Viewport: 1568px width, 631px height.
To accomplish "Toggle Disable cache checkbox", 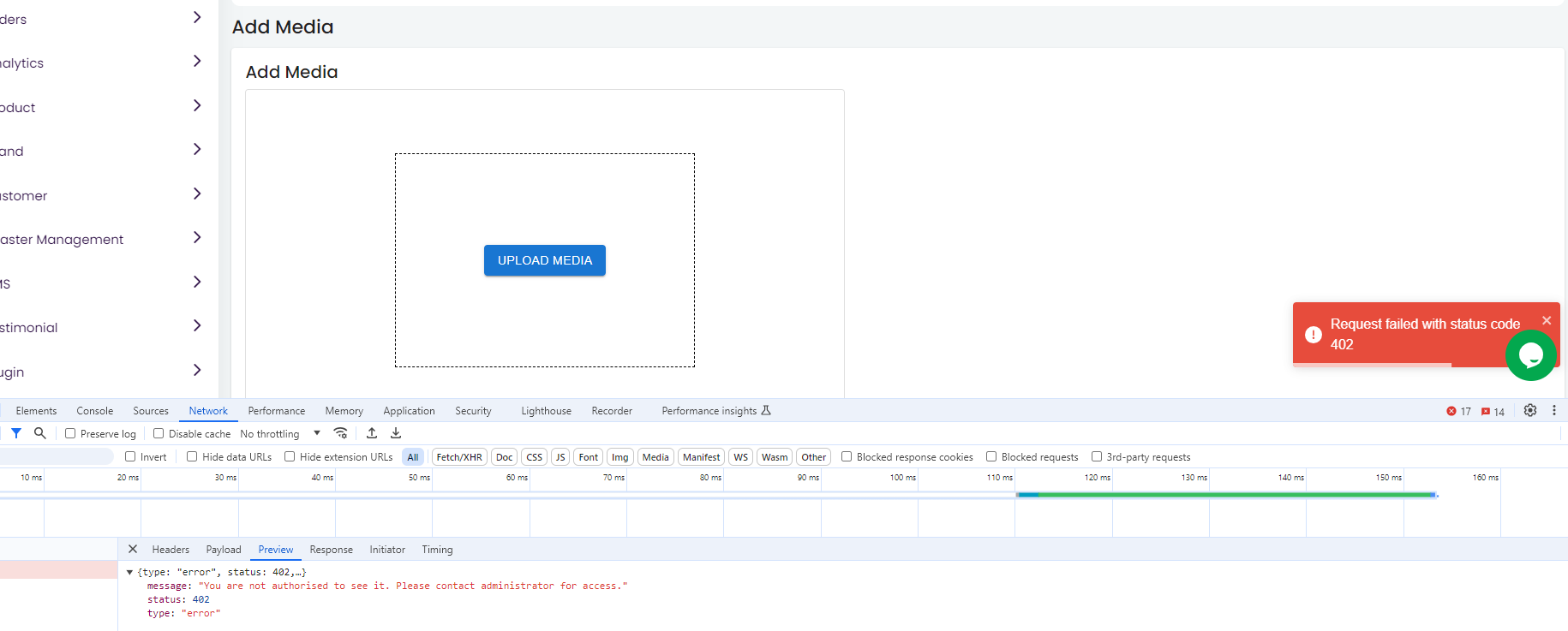I will [159, 433].
